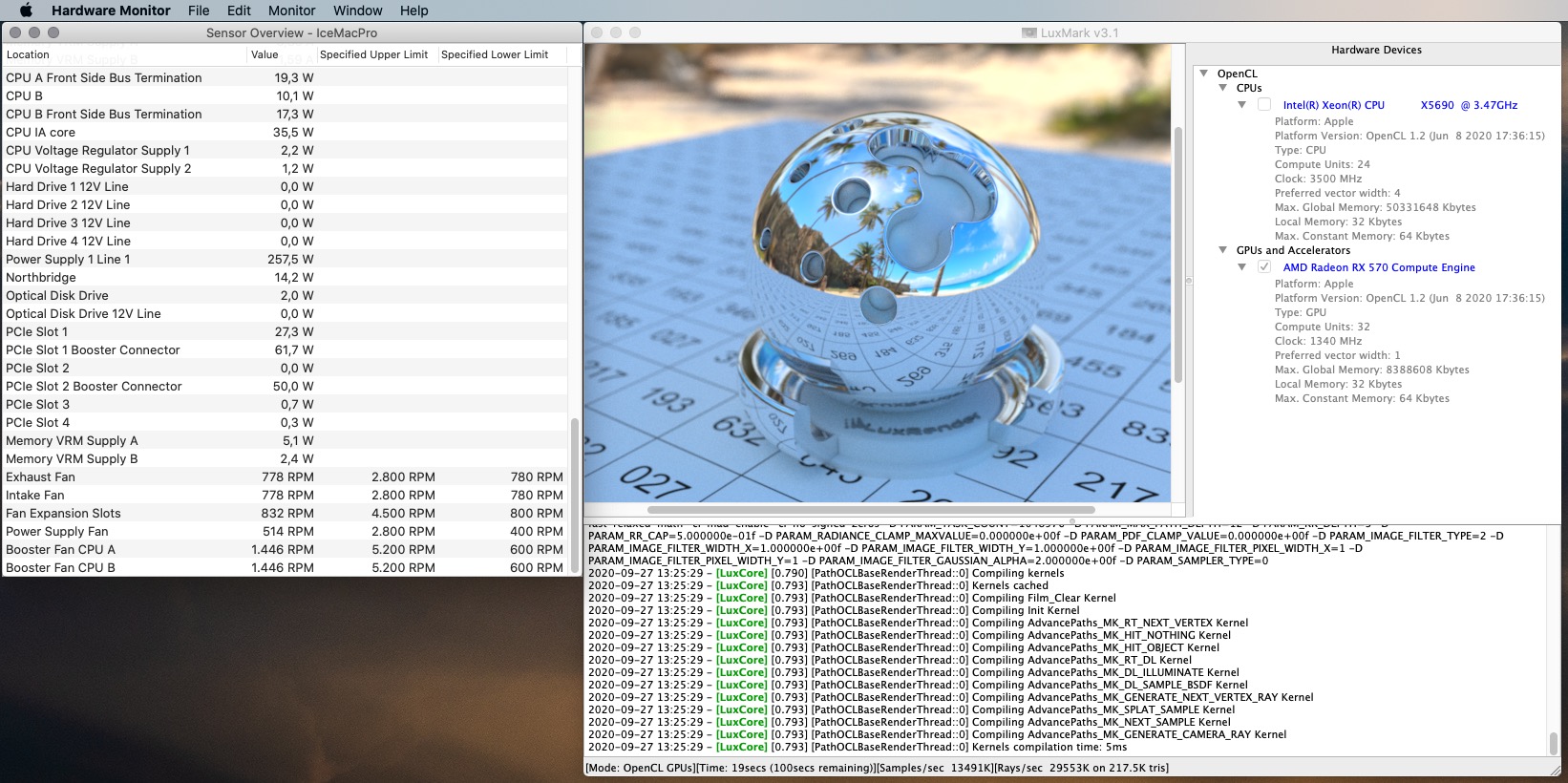Open the Window menu
This screenshot has width=1568, height=783.
(358, 11)
